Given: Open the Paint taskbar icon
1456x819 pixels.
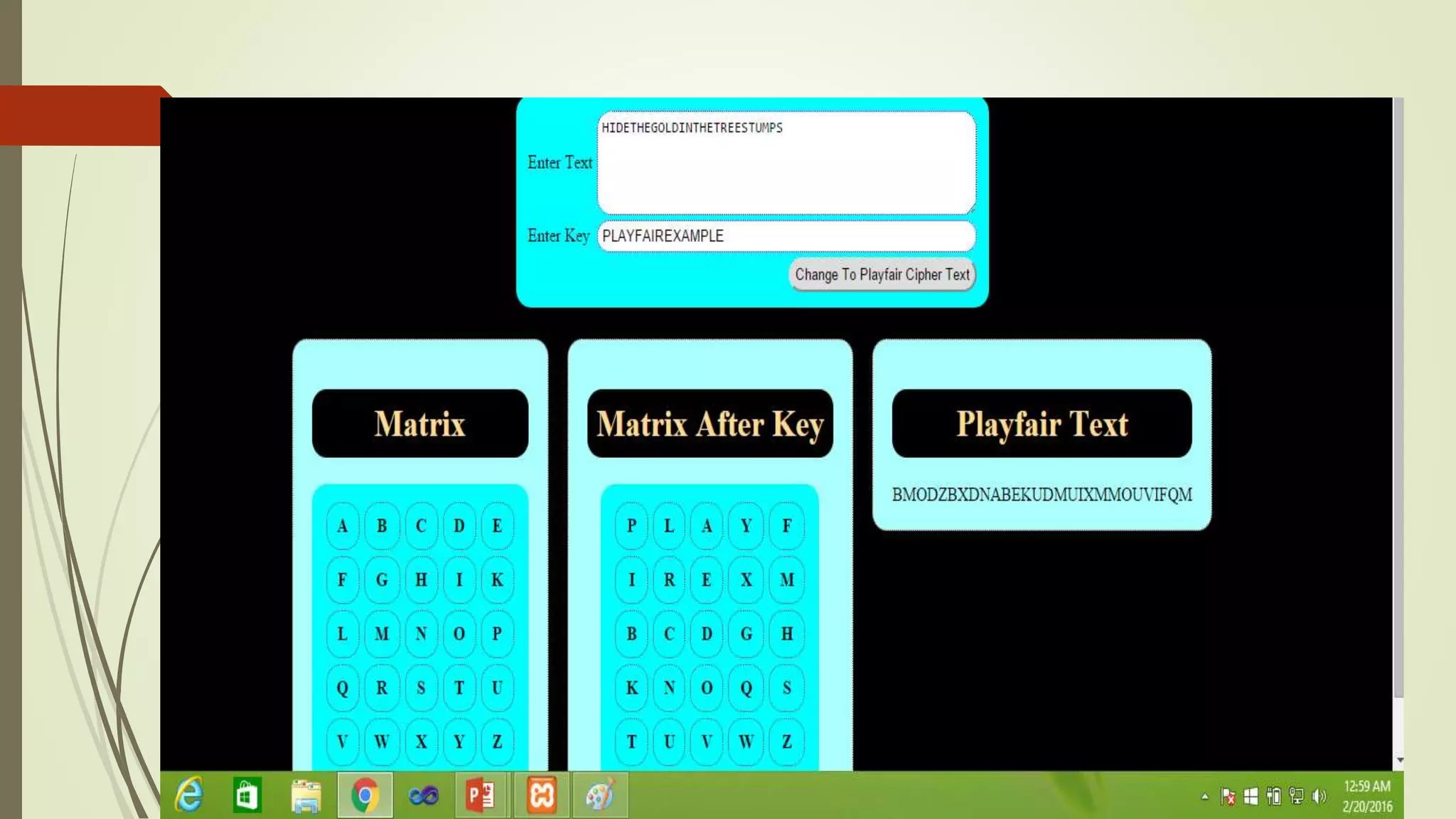Looking at the screenshot, I should point(600,795).
